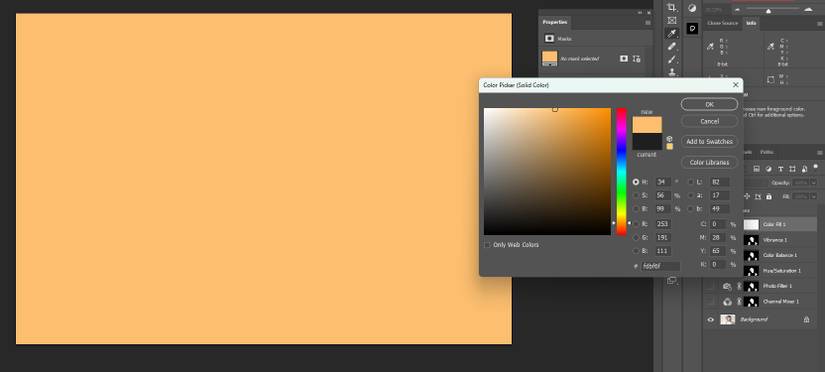Open the Layers Fill dropdown
Image resolution: width=825 pixels, height=372 pixels.
pyautogui.click(x=813, y=196)
